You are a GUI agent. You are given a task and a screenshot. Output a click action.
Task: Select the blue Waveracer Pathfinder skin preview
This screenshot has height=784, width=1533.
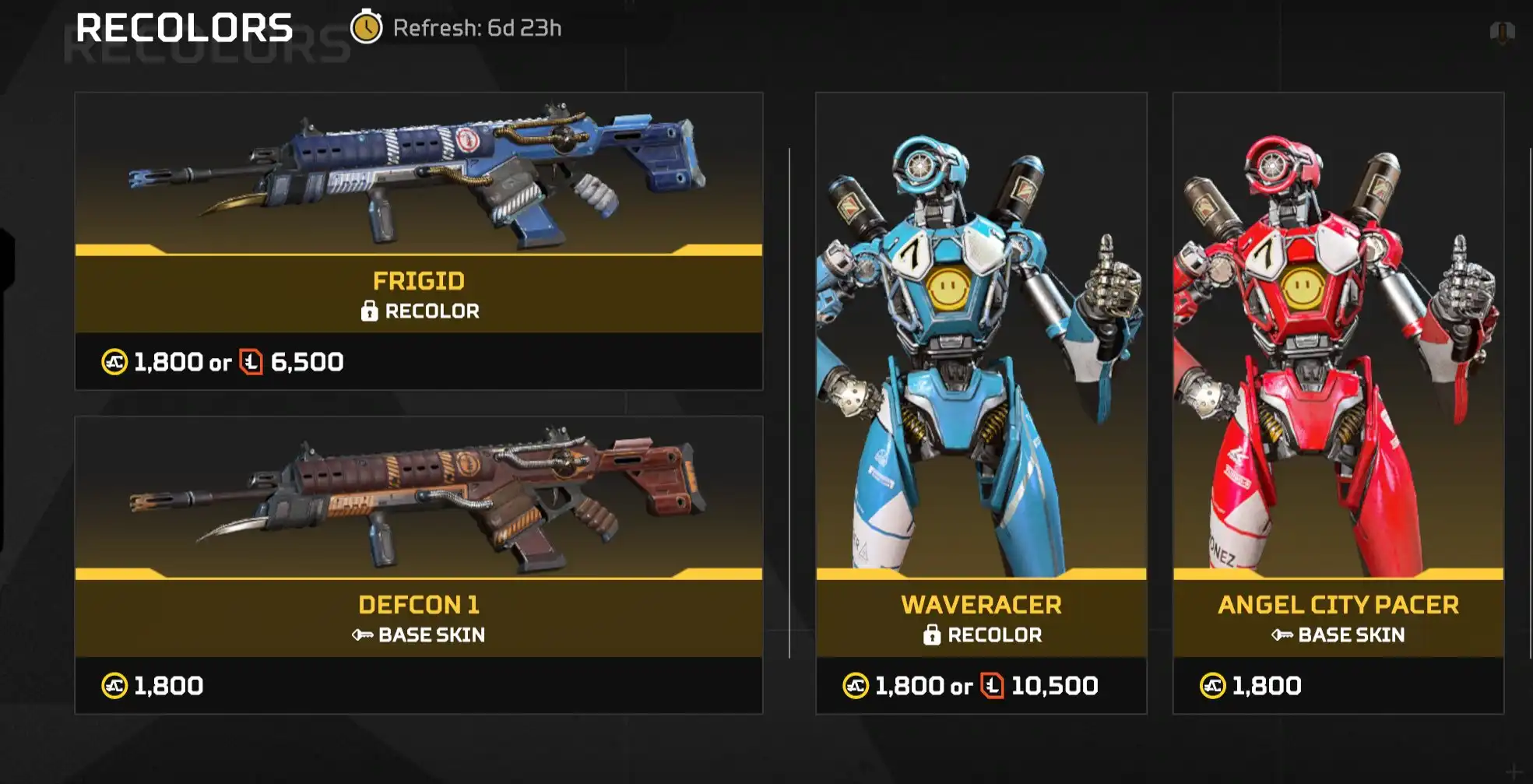[x=981, y=336]
